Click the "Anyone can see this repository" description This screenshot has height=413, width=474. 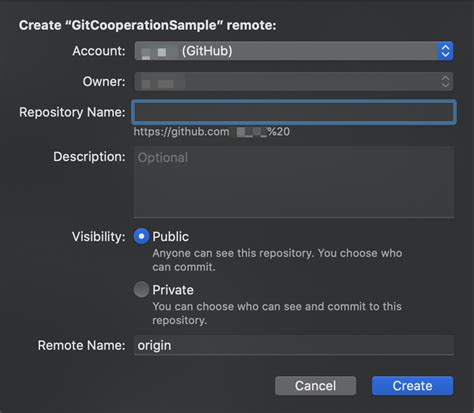point(277,260)
